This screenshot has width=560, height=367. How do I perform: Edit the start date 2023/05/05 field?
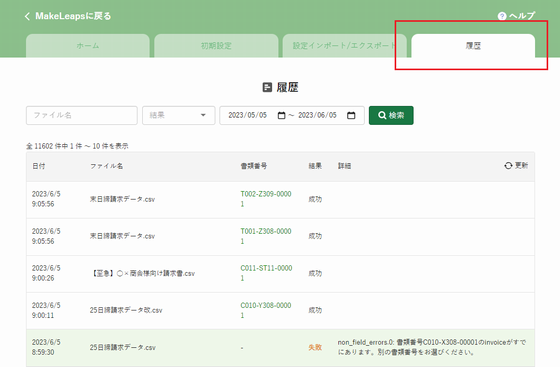248,115
